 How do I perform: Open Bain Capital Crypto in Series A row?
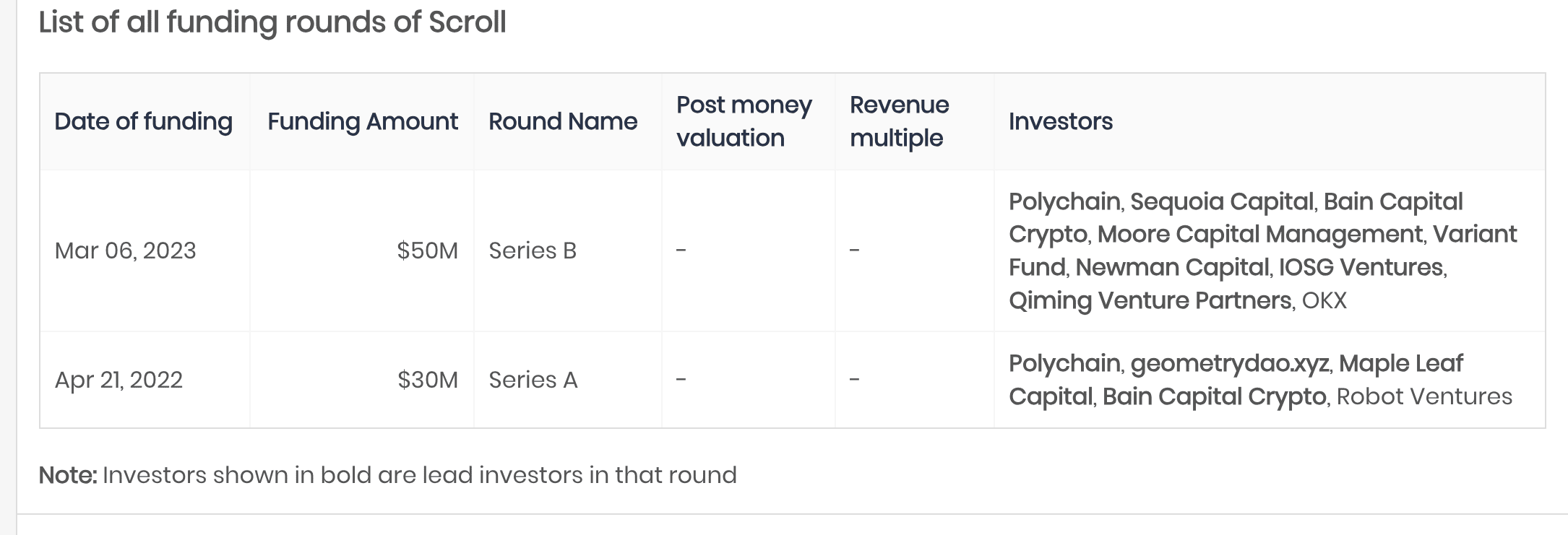(x=1214, y=396)
